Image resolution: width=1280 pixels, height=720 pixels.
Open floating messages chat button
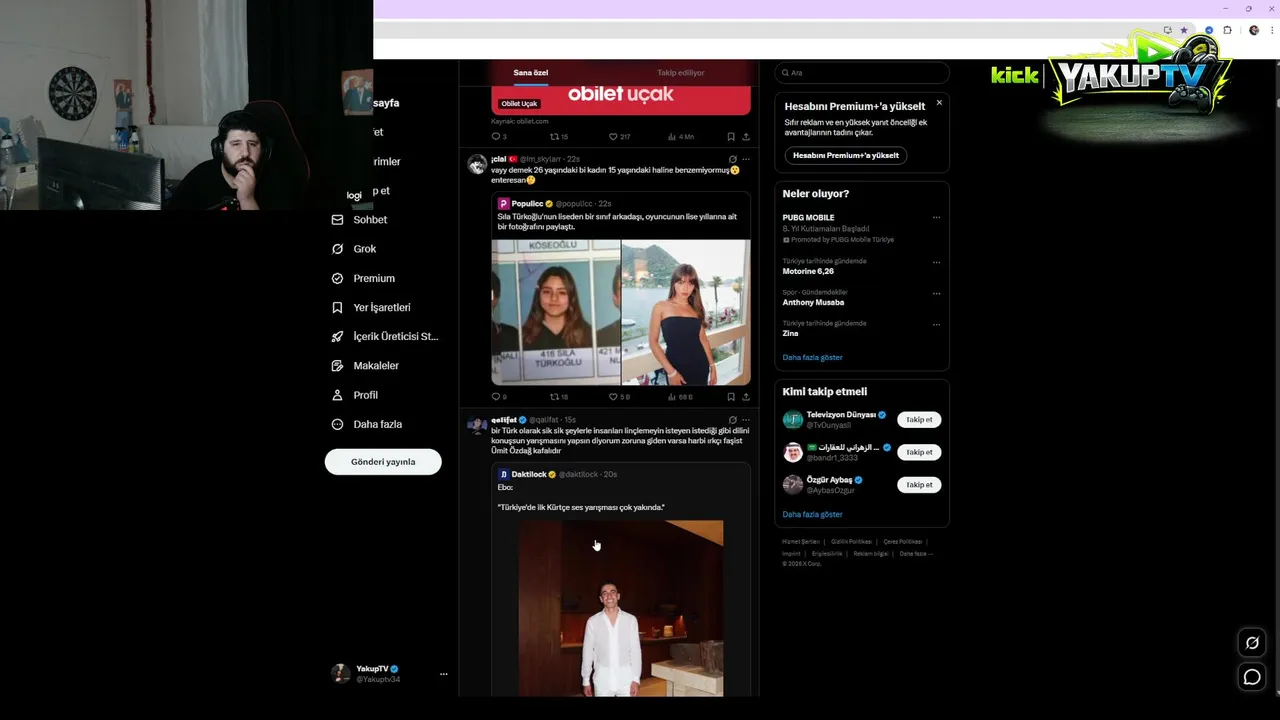coord(1252,678)
